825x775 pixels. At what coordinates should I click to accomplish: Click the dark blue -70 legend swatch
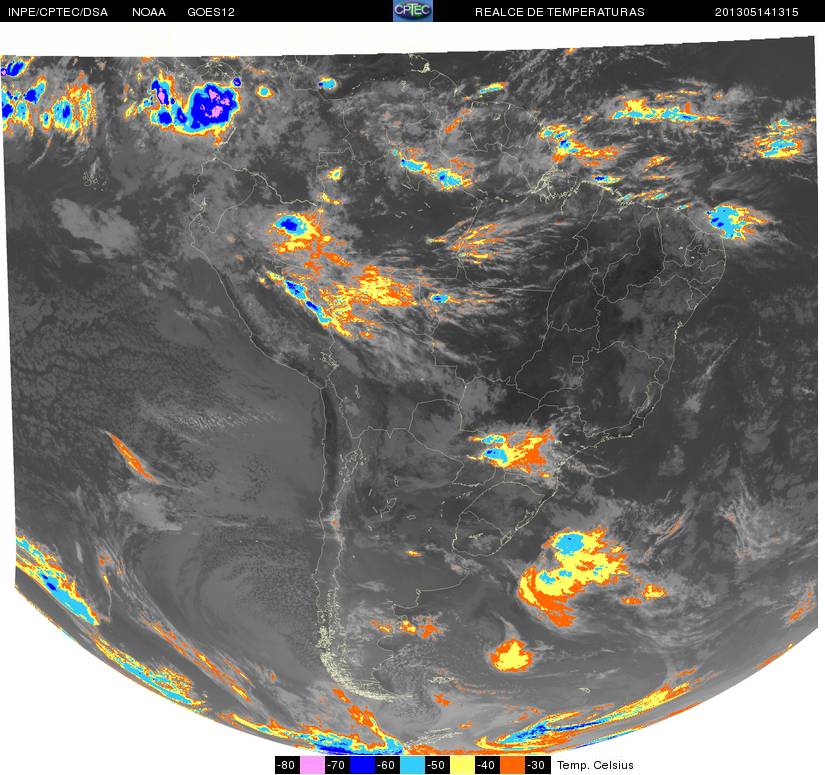tap(361, 765)
